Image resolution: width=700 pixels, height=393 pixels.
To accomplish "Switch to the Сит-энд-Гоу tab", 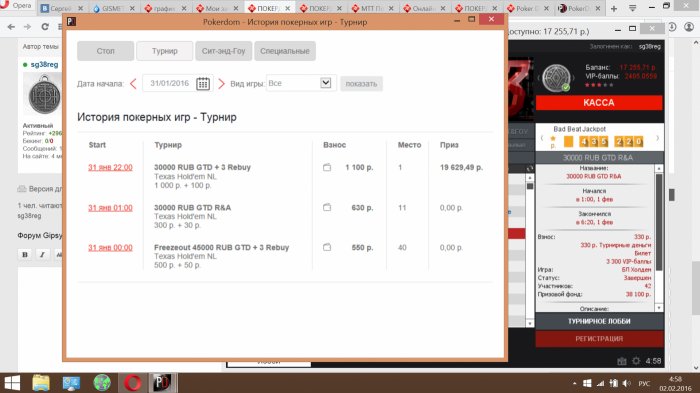I will 223,51.
